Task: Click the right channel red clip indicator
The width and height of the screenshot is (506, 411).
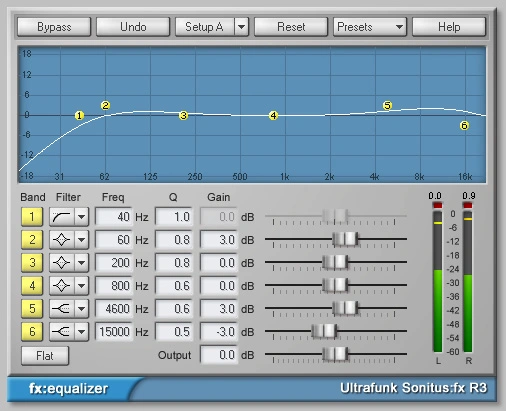Action: coord(468,205)
